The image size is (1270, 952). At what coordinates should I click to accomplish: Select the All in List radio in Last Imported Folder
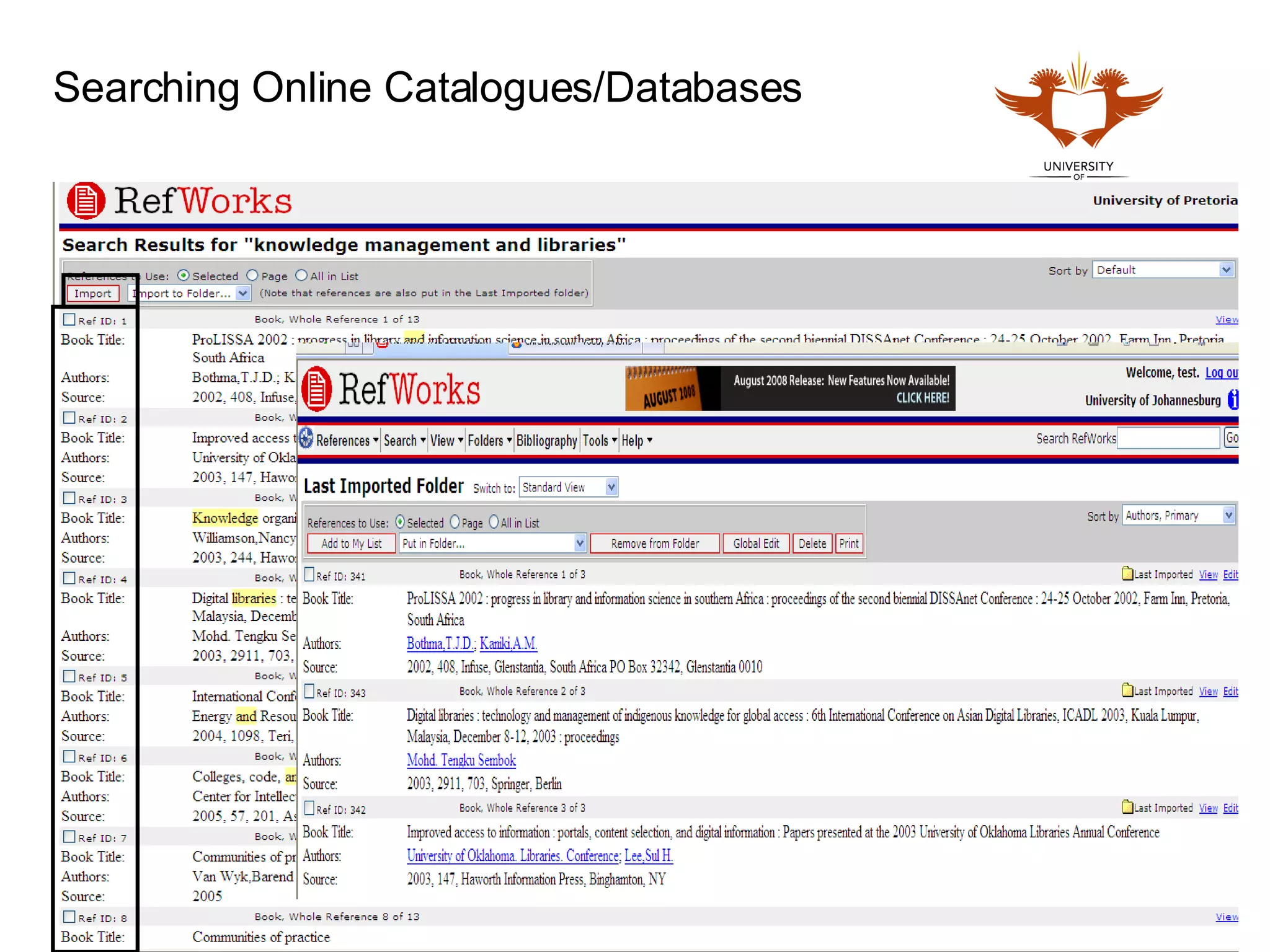494,522
